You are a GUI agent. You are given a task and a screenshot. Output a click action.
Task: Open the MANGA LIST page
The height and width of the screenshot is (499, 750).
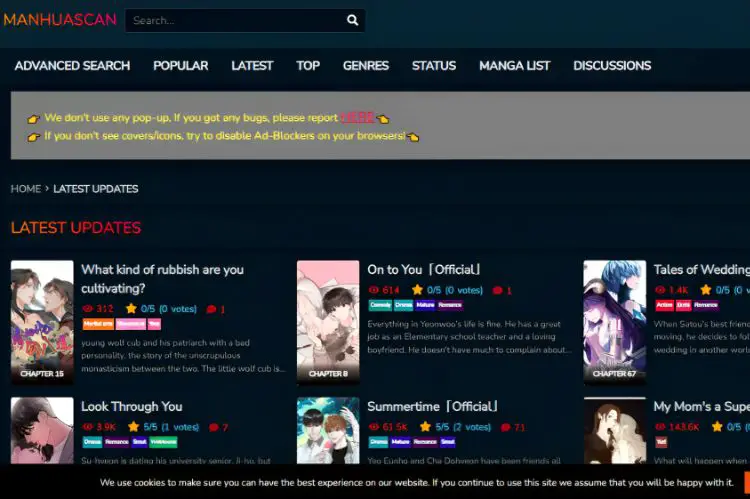click(x=515, y=66)
